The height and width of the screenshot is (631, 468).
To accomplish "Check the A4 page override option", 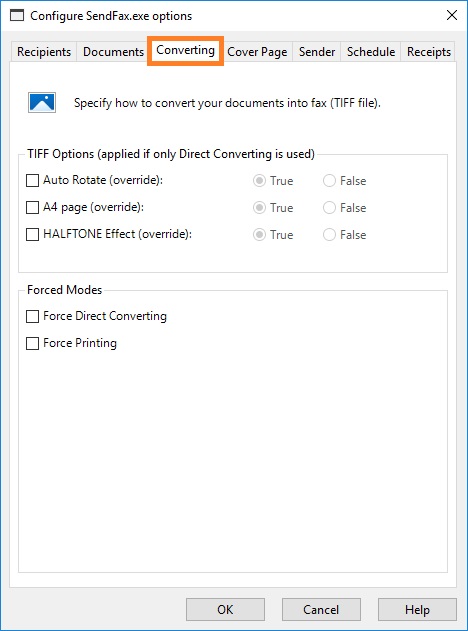I will tap(32, 208).
